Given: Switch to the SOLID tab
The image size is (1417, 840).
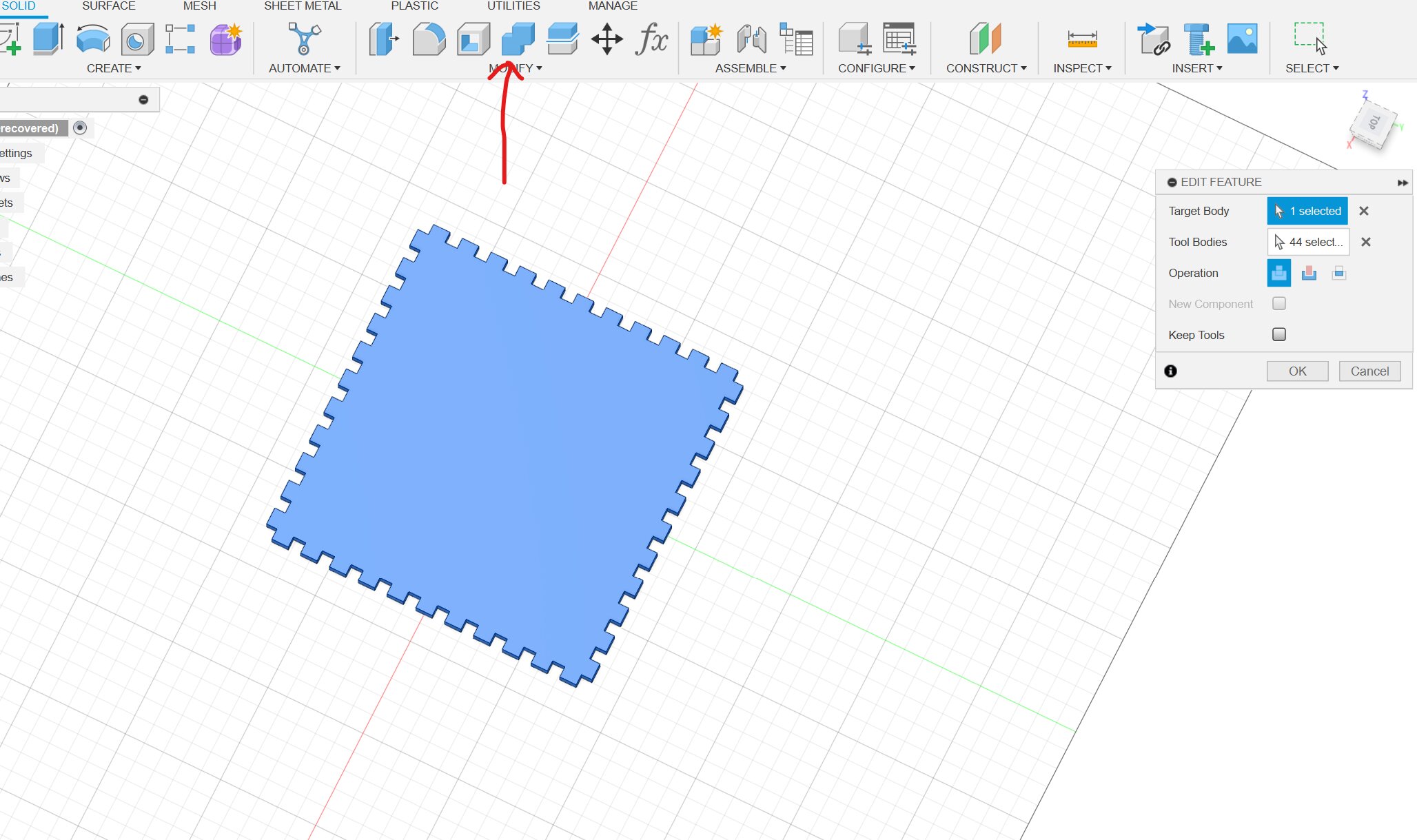Looking at the screenshot, I should coord(19,6).
